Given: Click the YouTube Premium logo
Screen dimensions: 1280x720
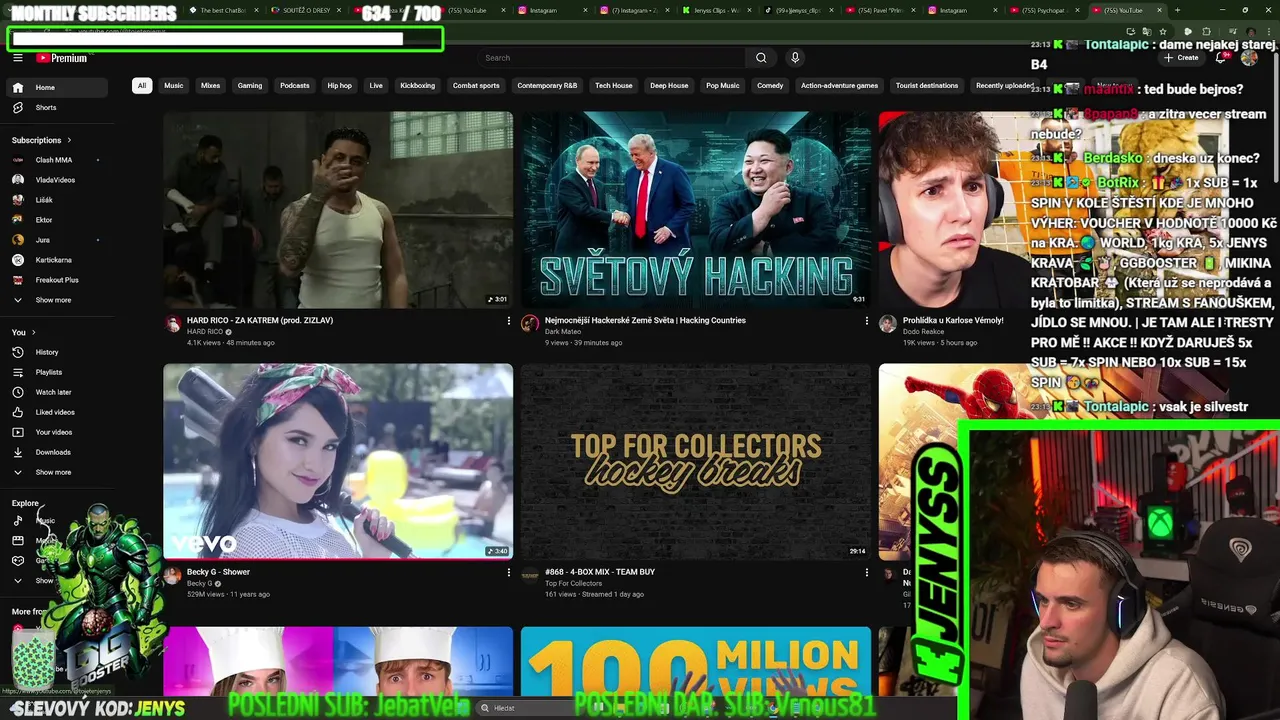Looking at the screenshot, I should coord(62,58).
